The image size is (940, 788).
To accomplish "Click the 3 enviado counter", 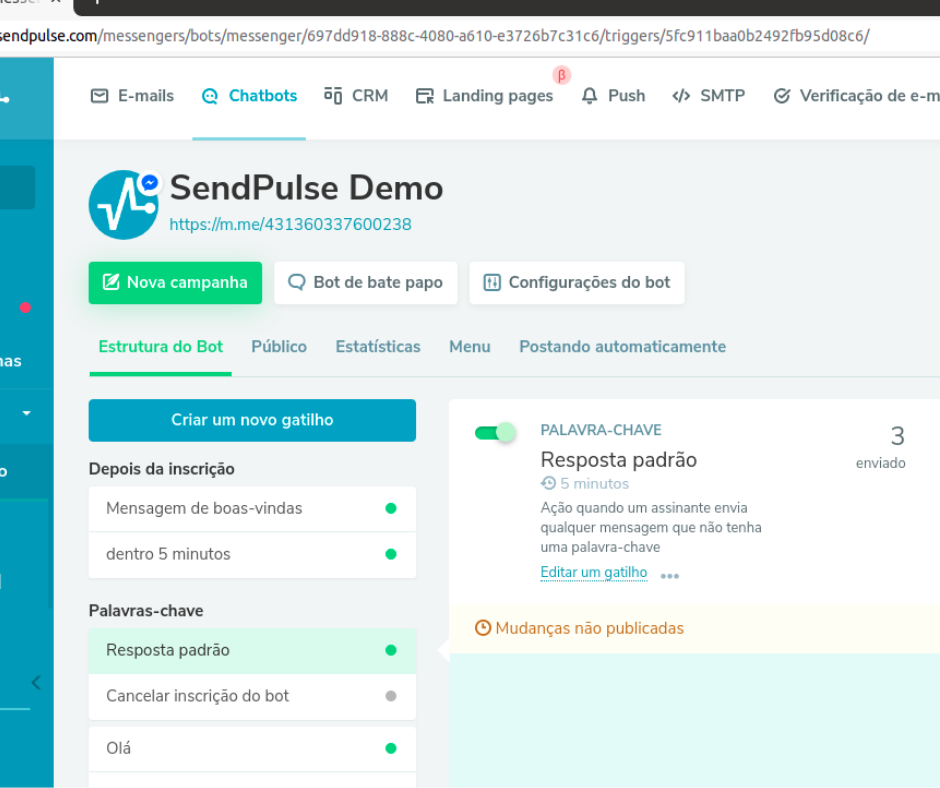I will tap(881, 447).
